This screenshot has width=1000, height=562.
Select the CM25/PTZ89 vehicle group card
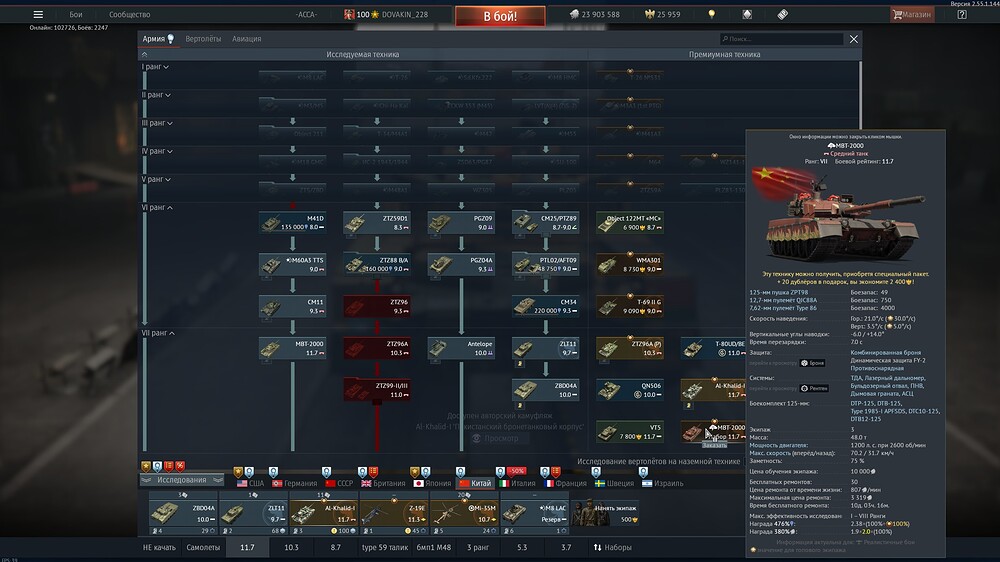(545, 223)
